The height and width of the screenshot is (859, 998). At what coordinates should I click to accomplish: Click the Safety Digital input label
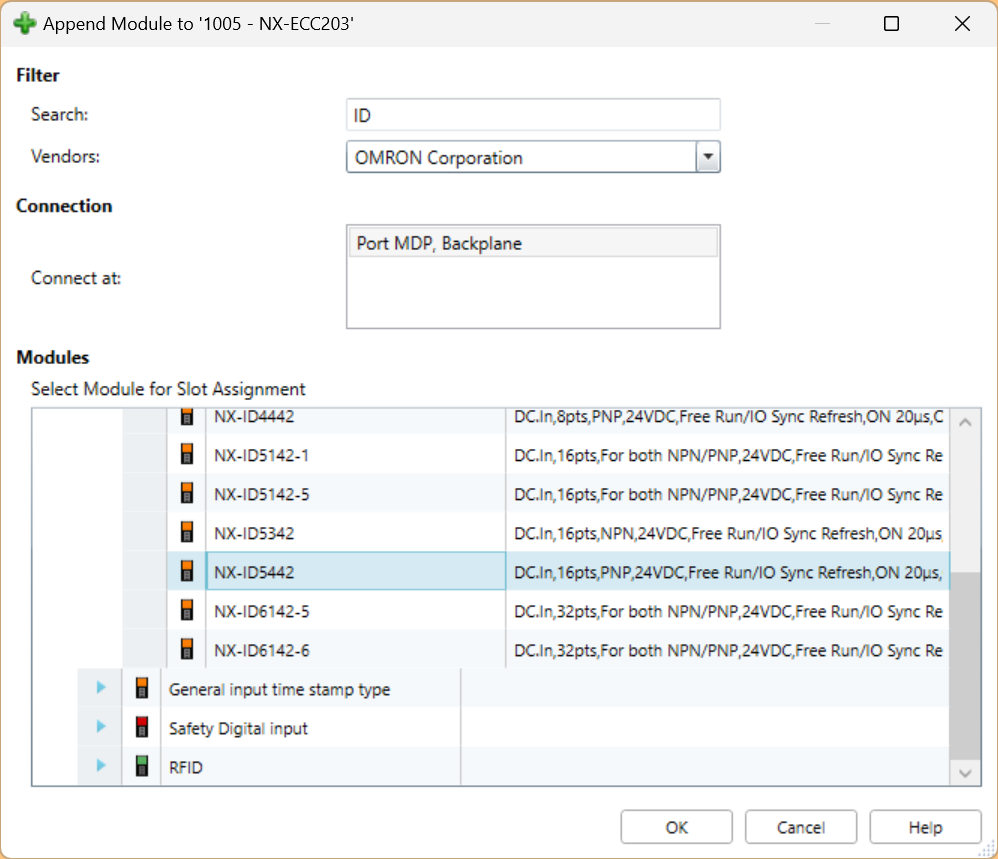point(238,728)
